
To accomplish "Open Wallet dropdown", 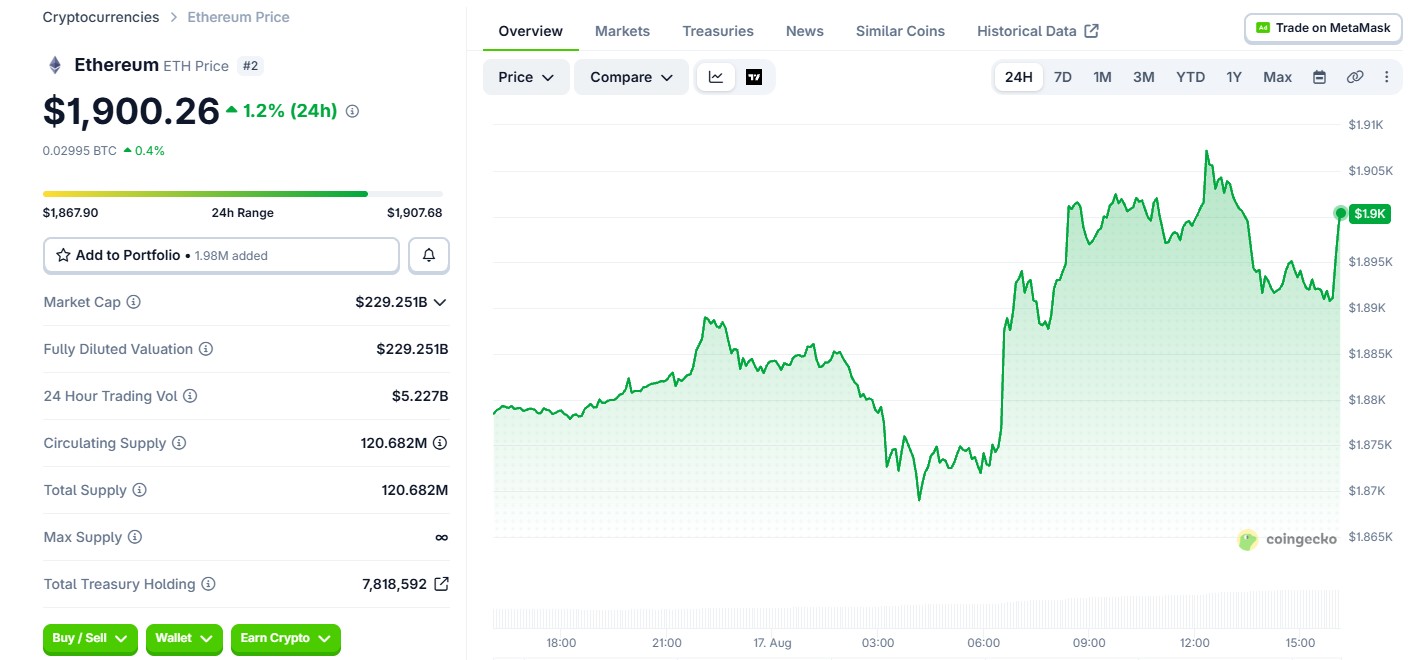I will [184, 638].
